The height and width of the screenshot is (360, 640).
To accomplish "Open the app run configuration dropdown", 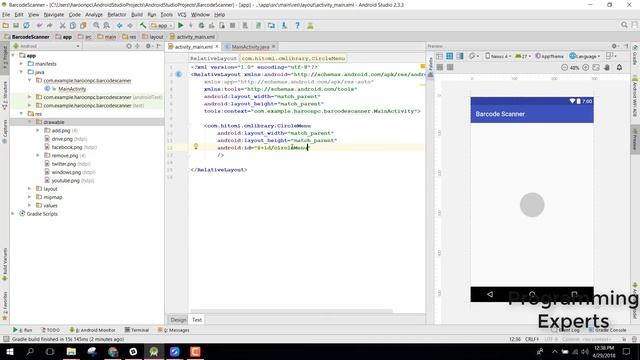I will click(x=162, y=25).
